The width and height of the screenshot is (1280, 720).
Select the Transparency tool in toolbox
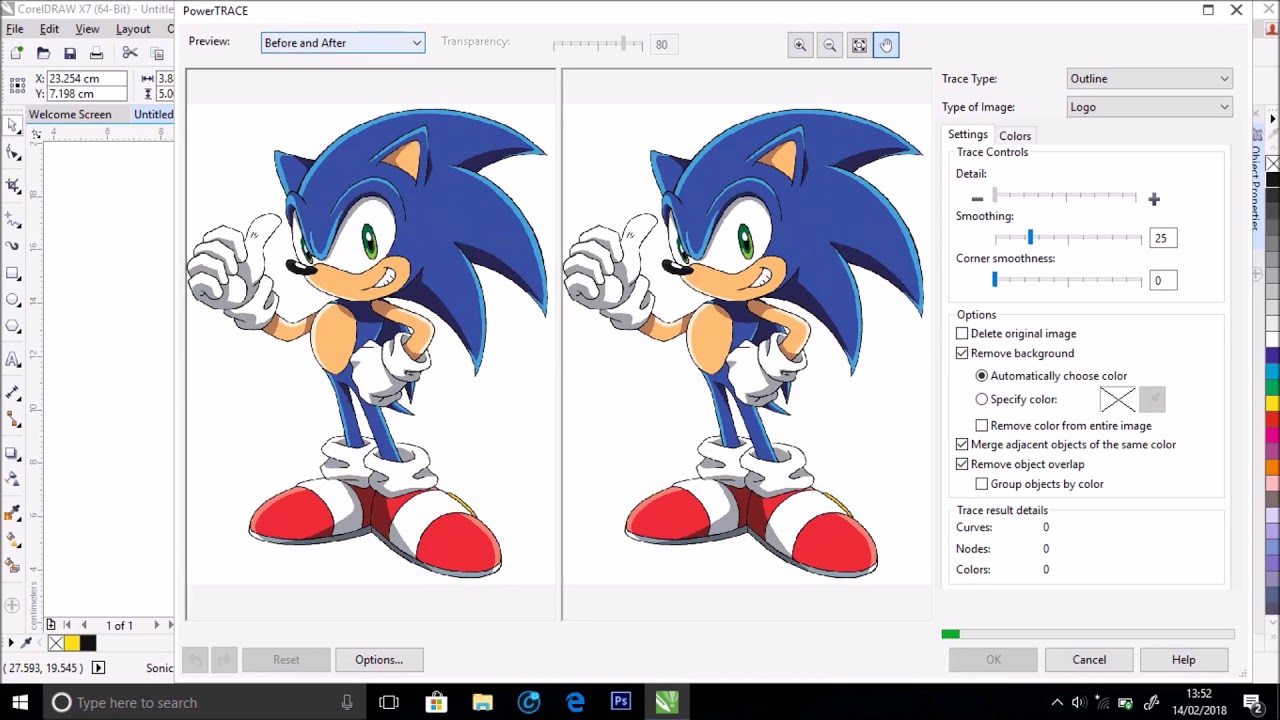point(13,480)
